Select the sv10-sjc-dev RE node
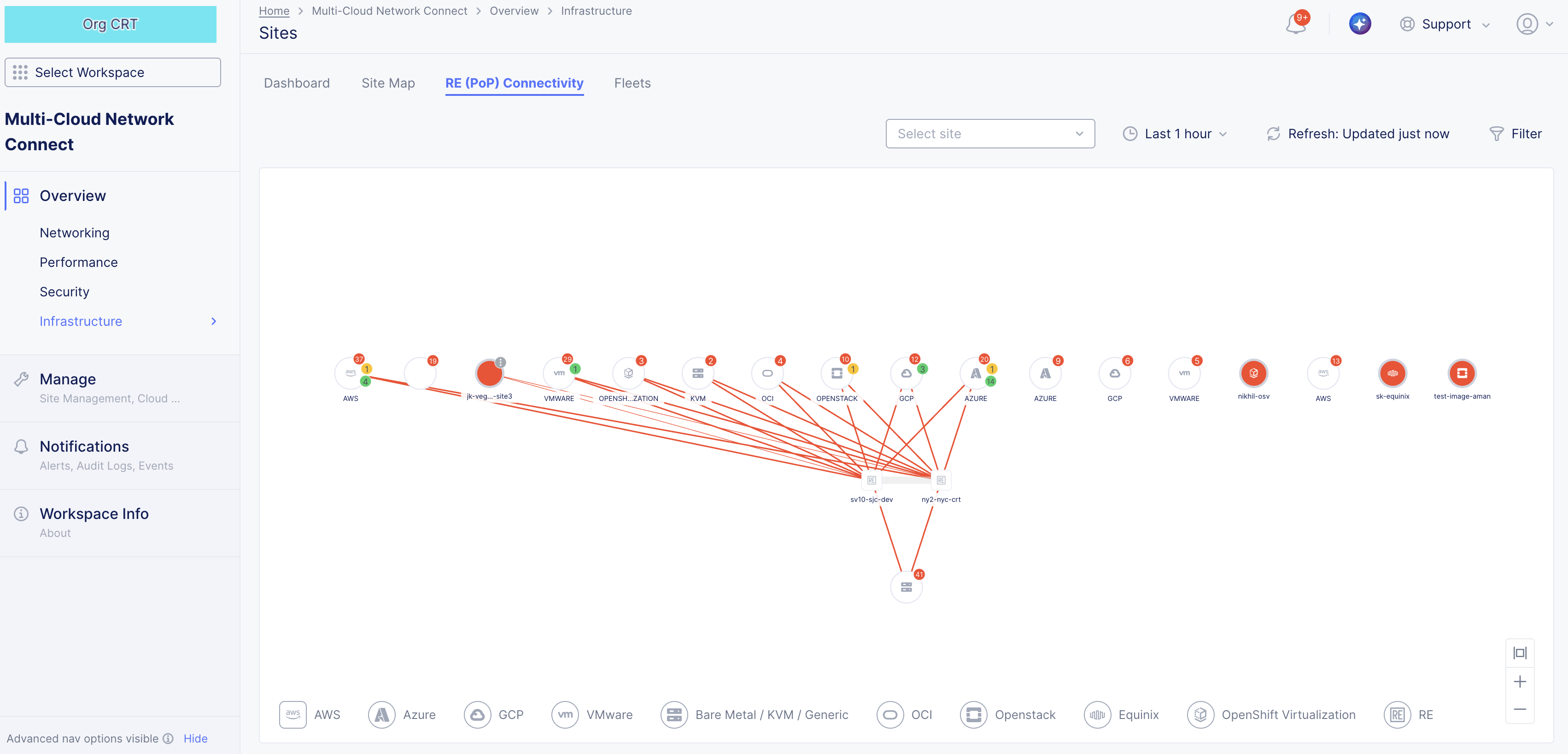Viewport: 1568px width, 754px height. click(871, 479)
